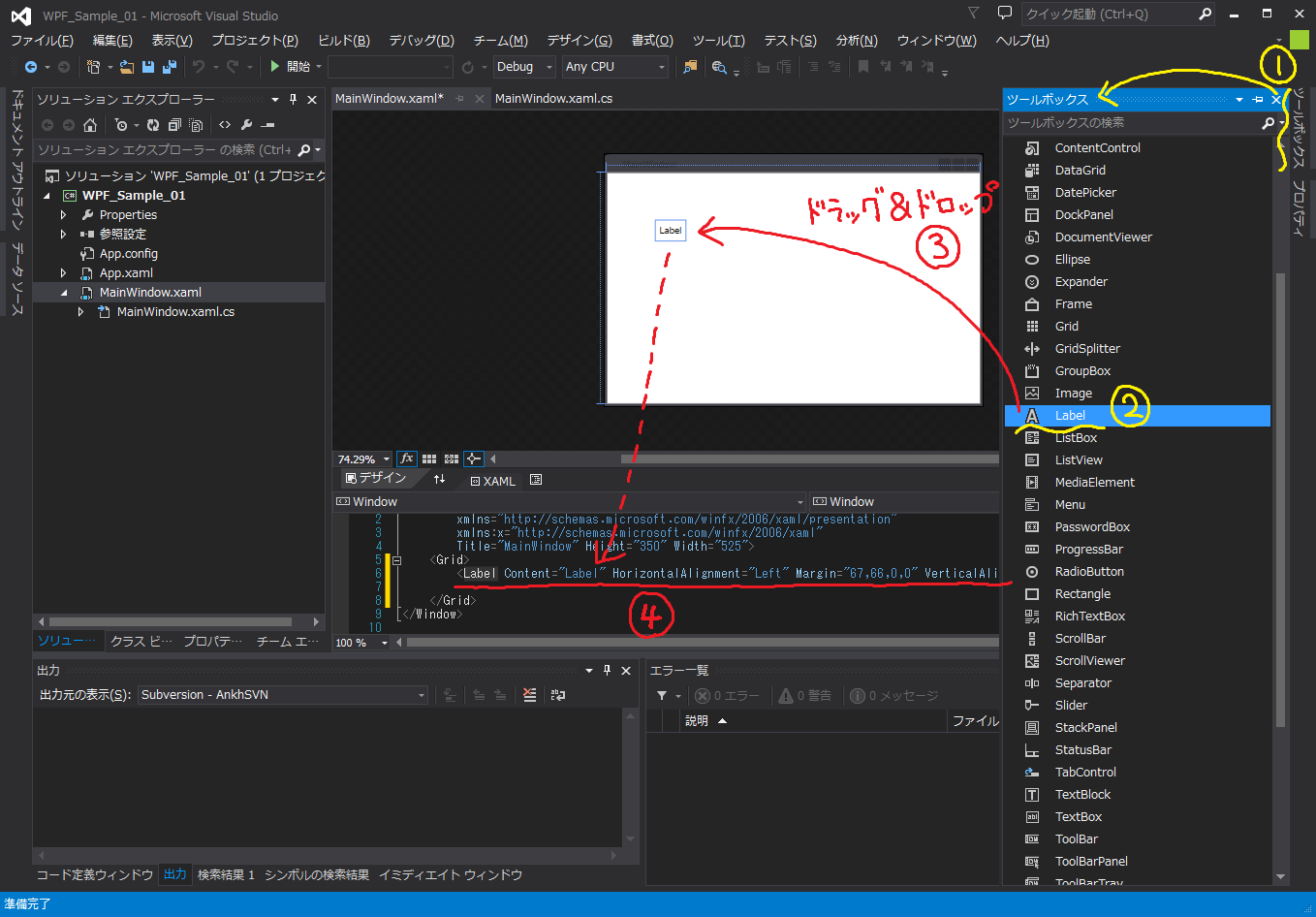Click the Open File toolbar icon
Image resolution: width=1316 pixels, height=917 pixels.
click(x=127, y=67)
